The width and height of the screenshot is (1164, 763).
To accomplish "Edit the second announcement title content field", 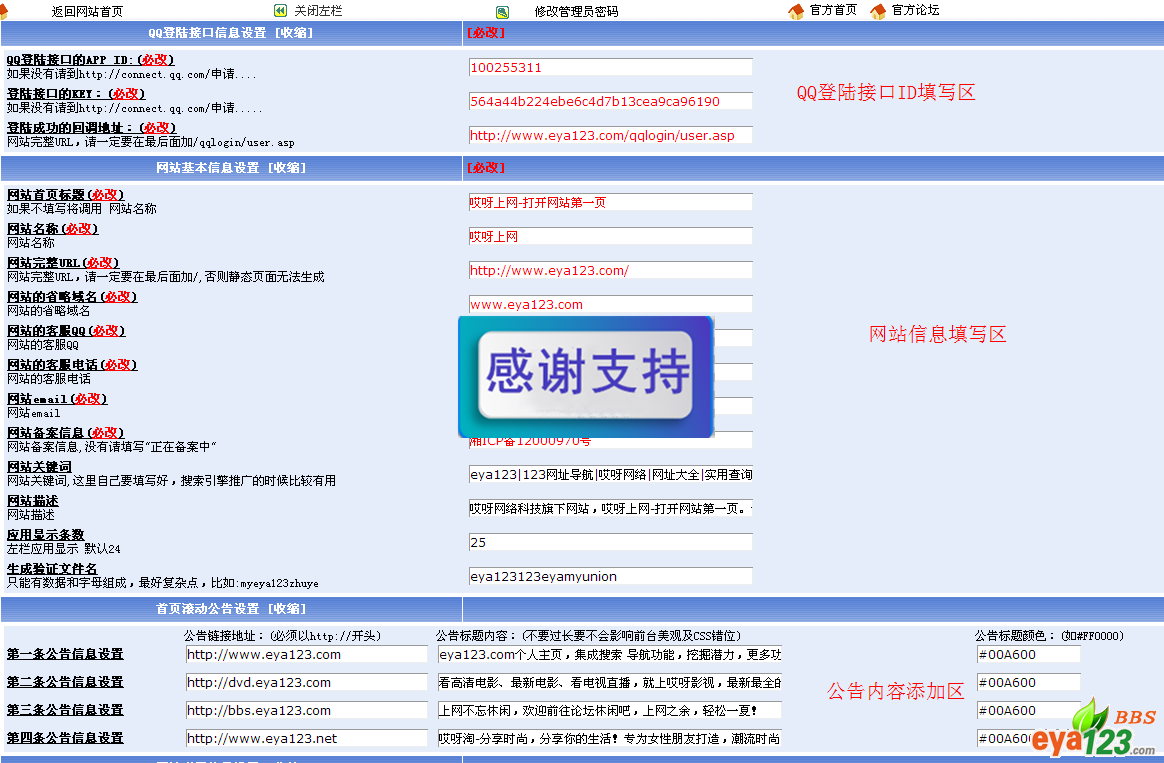I will [x=609, y=683].
